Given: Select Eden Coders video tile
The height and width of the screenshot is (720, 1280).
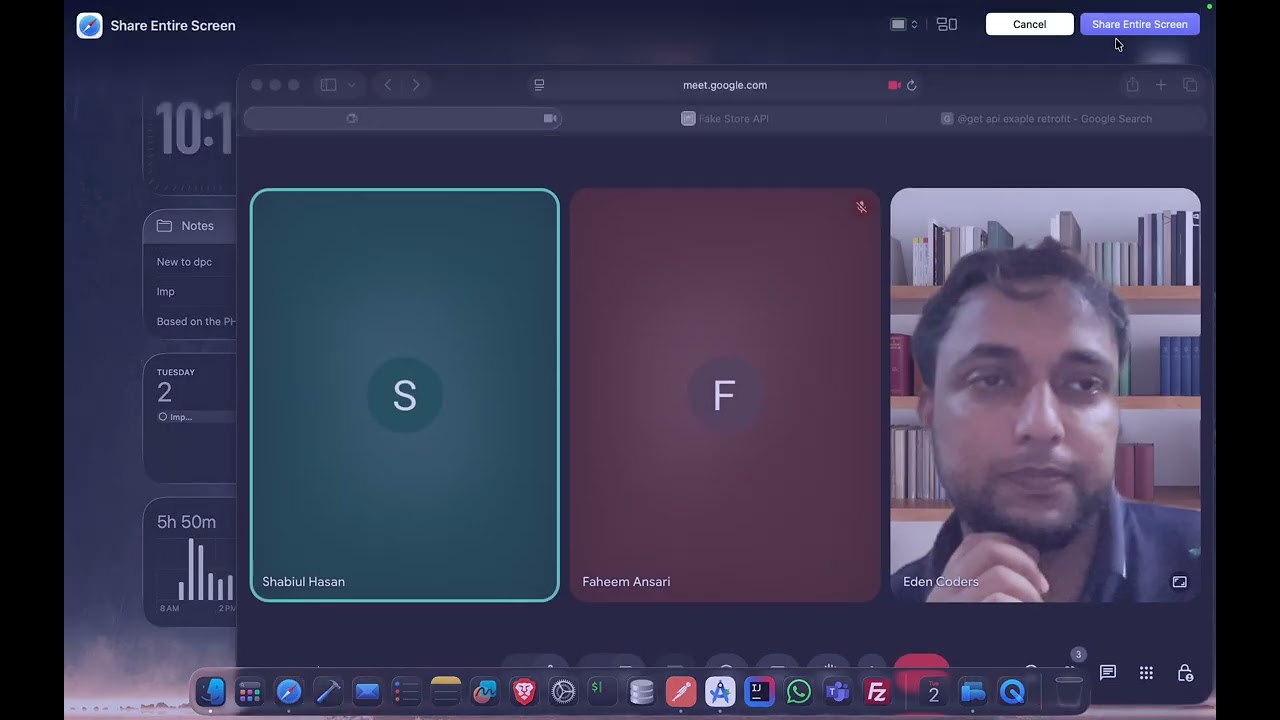Looking at the screenshot, I should coord(1045,395).
